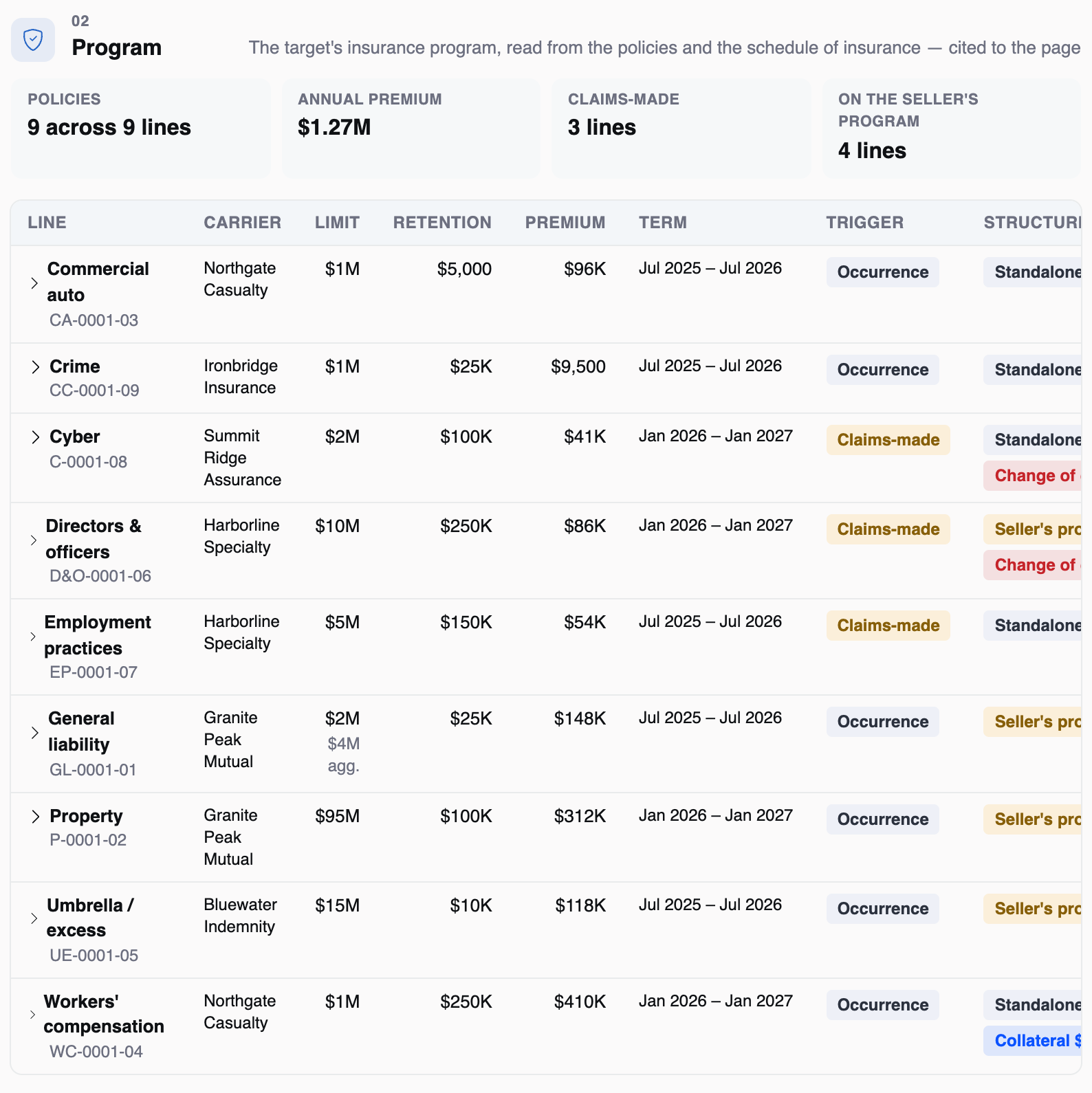Open the CLAIMS-MADE 3 lines card
This screenshot has width=1092, height=1093.
pyautogui.click(x=681, y=128)
